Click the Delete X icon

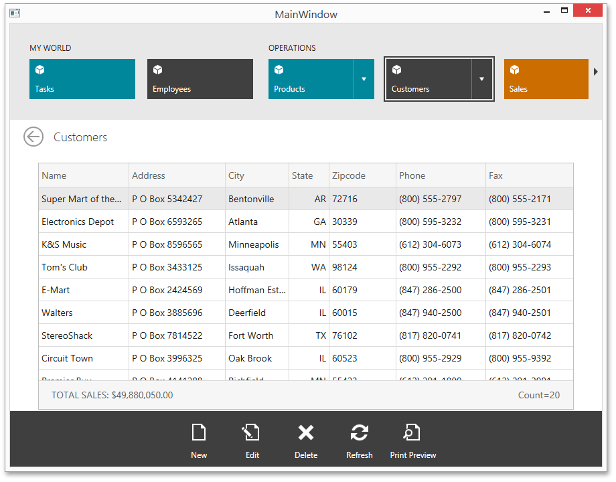tap(306, 433)
